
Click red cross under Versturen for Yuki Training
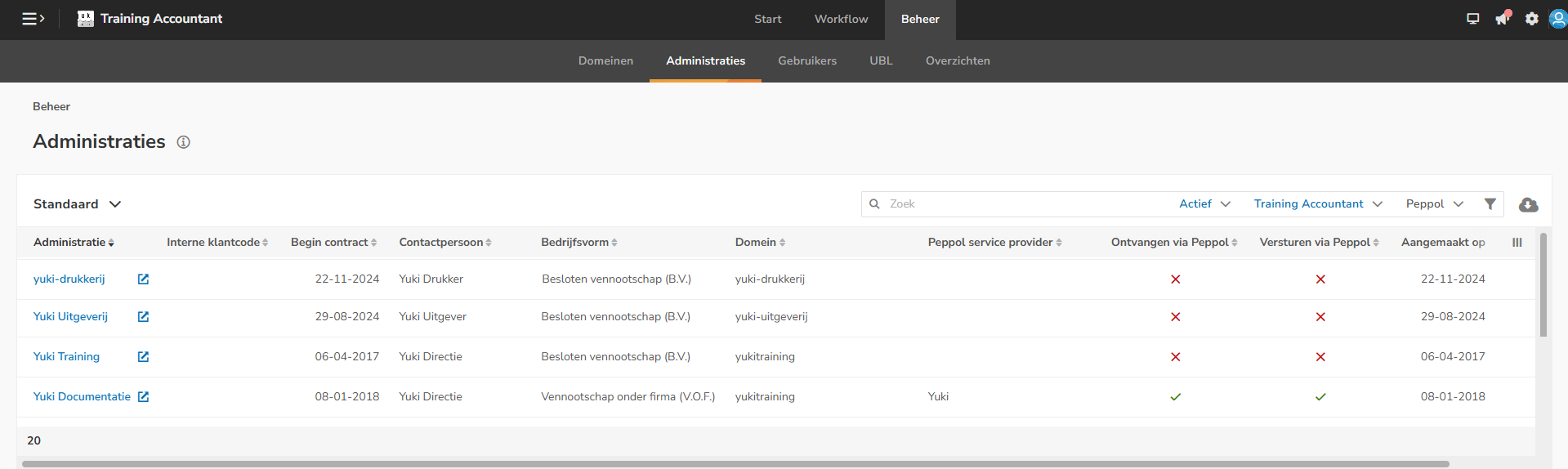pyautogui.click(x=1320, y=357)
